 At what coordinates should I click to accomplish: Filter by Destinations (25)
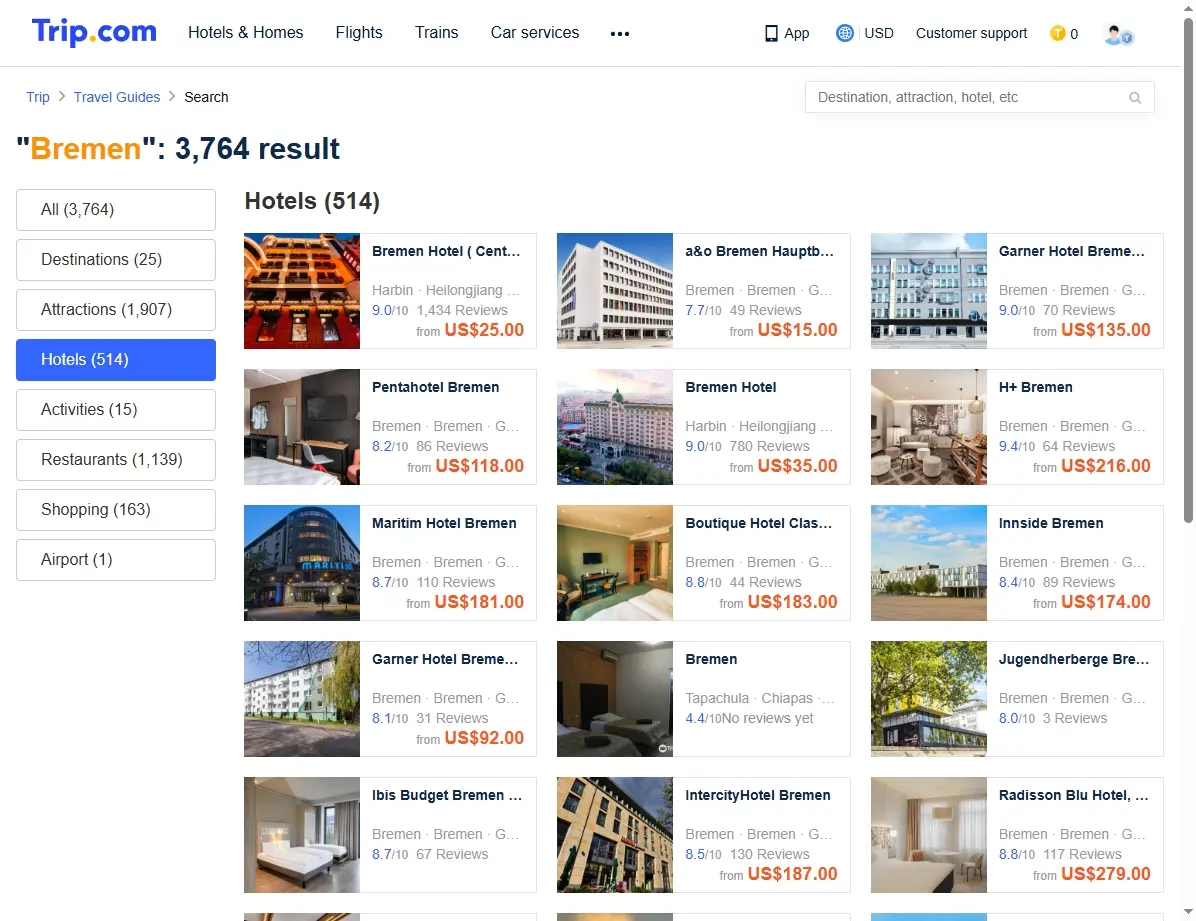point(116,259)
